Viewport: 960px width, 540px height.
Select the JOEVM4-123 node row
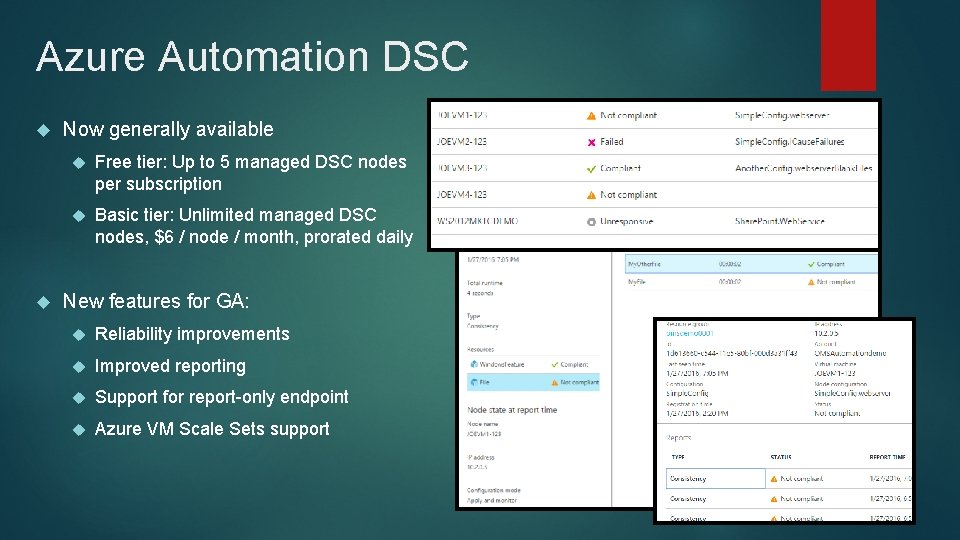(x=654, y=195)
